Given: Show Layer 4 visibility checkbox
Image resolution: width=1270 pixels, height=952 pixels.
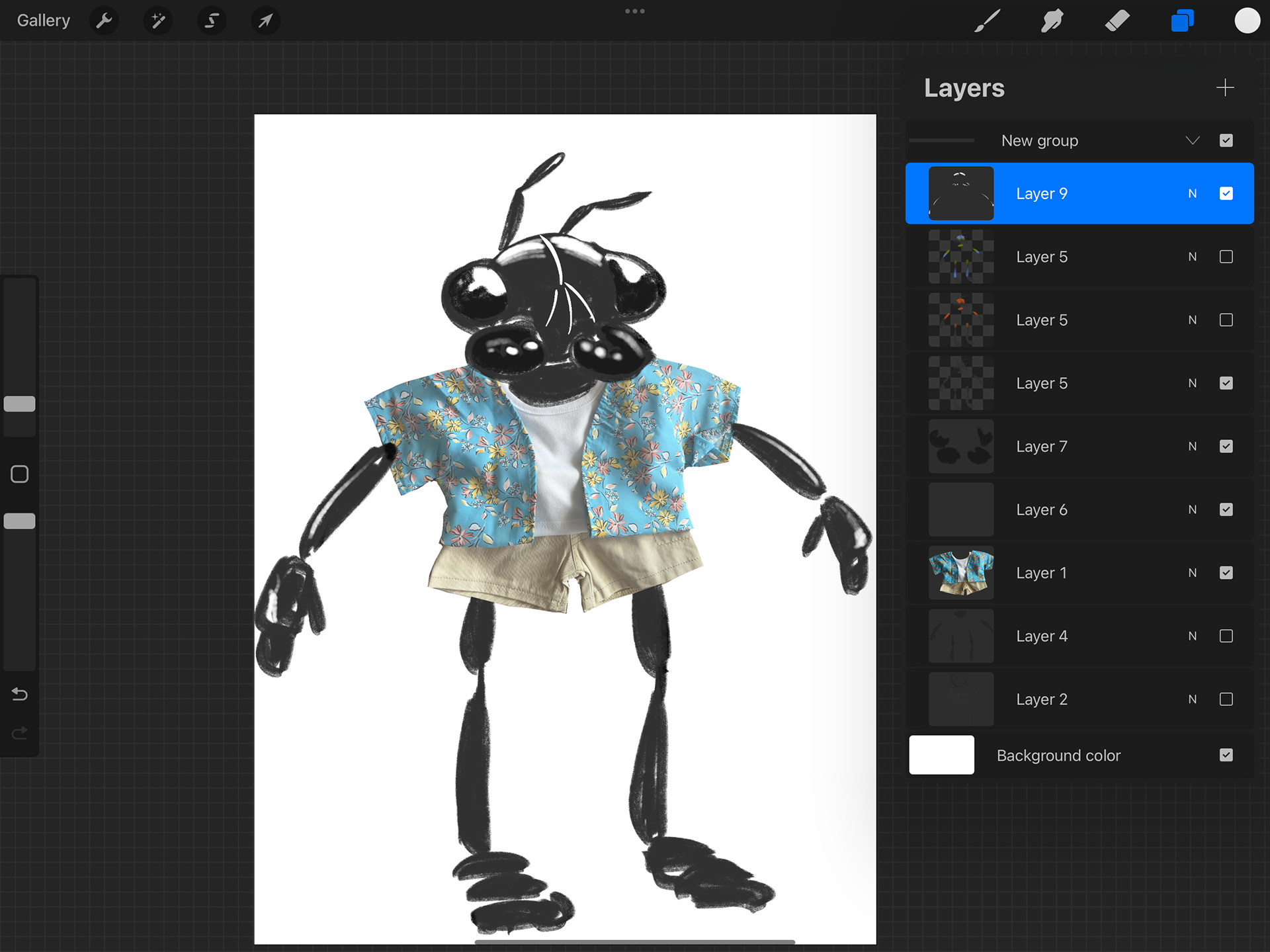Looking at the screenshot, I should pyautogui.click(x=1226, y=636).
